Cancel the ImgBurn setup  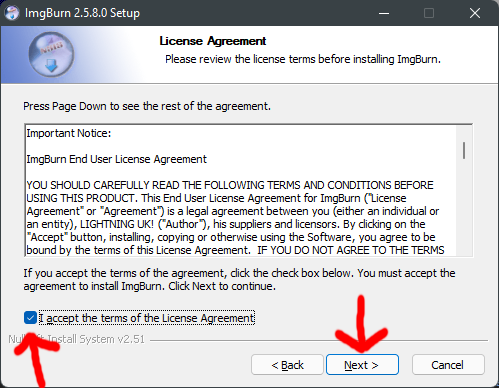448,365
